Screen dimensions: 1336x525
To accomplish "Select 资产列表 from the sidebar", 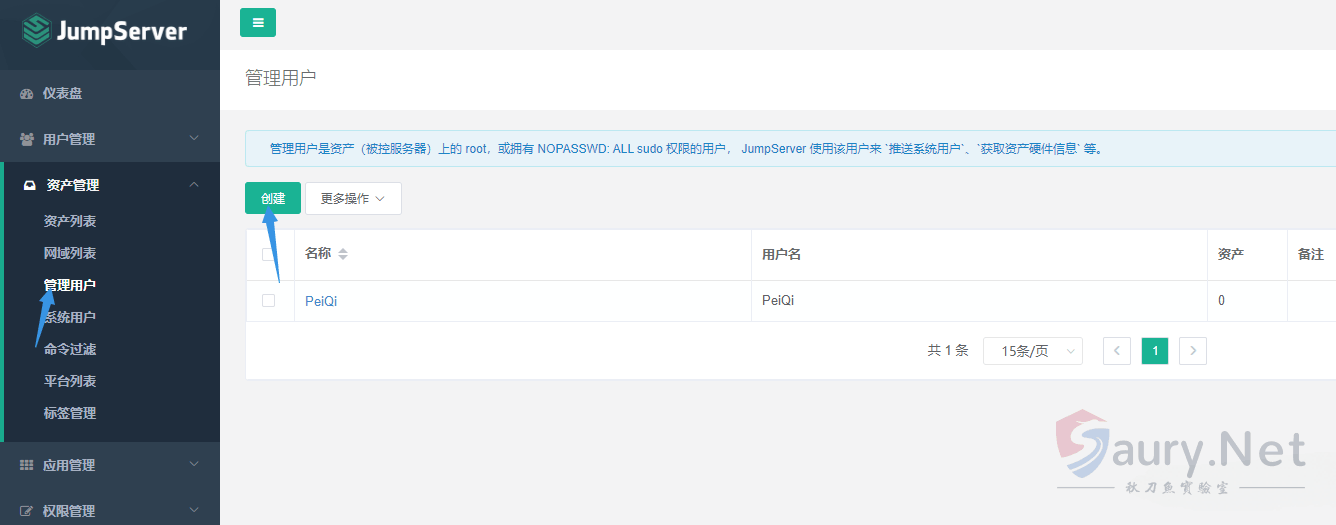I will click(70, 221).
